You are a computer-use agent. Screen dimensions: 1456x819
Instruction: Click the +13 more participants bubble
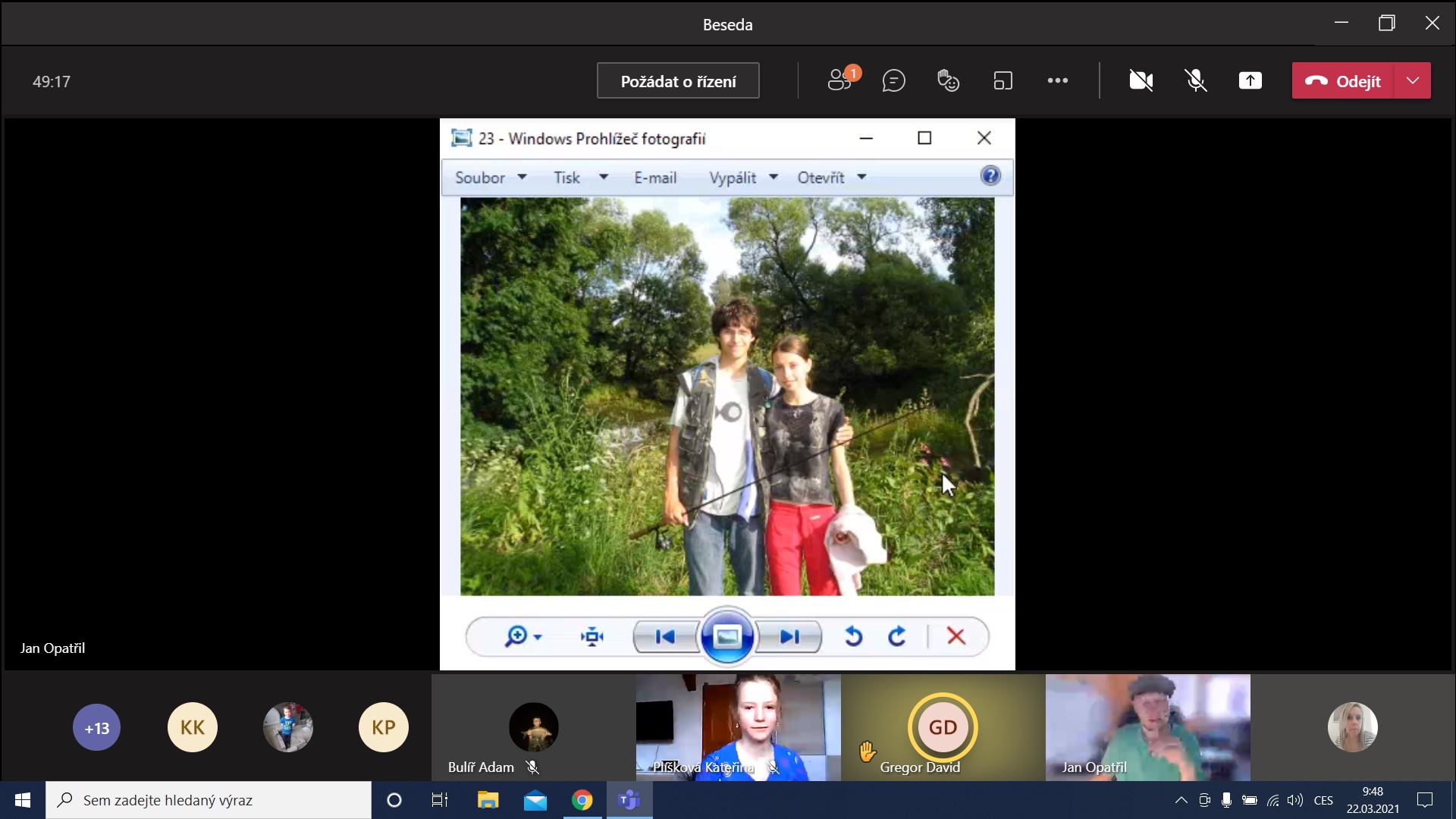pos(96,728)
